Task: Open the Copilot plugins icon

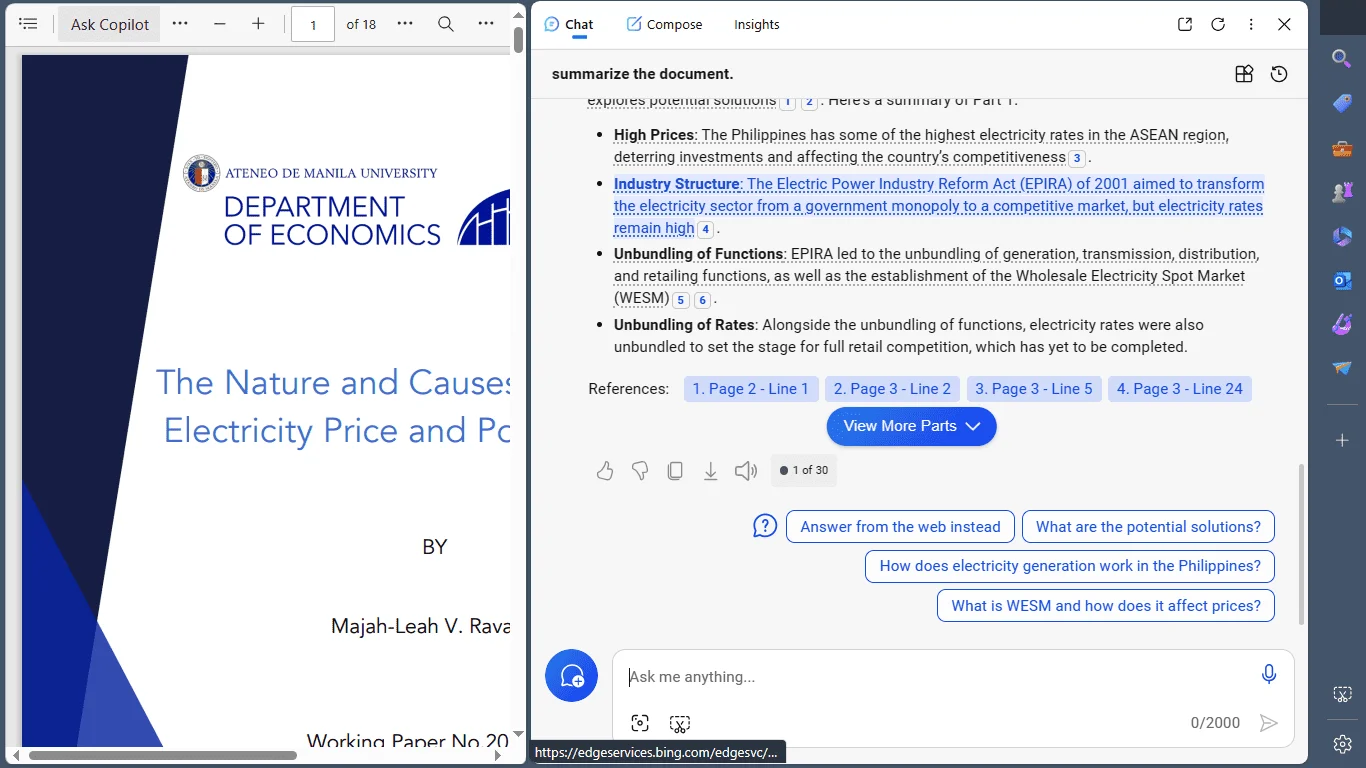Action: pos(1244,74)
